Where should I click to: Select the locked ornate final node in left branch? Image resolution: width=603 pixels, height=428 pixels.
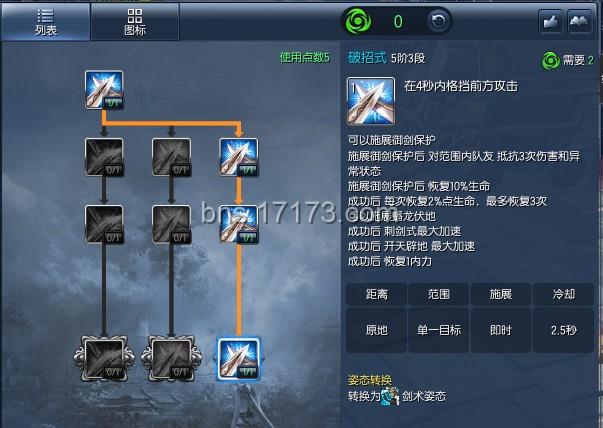pos(104,358)
